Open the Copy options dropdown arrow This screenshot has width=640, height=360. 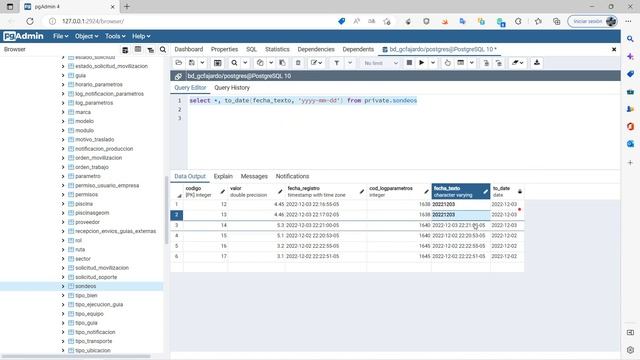click(x=271, y=63)
